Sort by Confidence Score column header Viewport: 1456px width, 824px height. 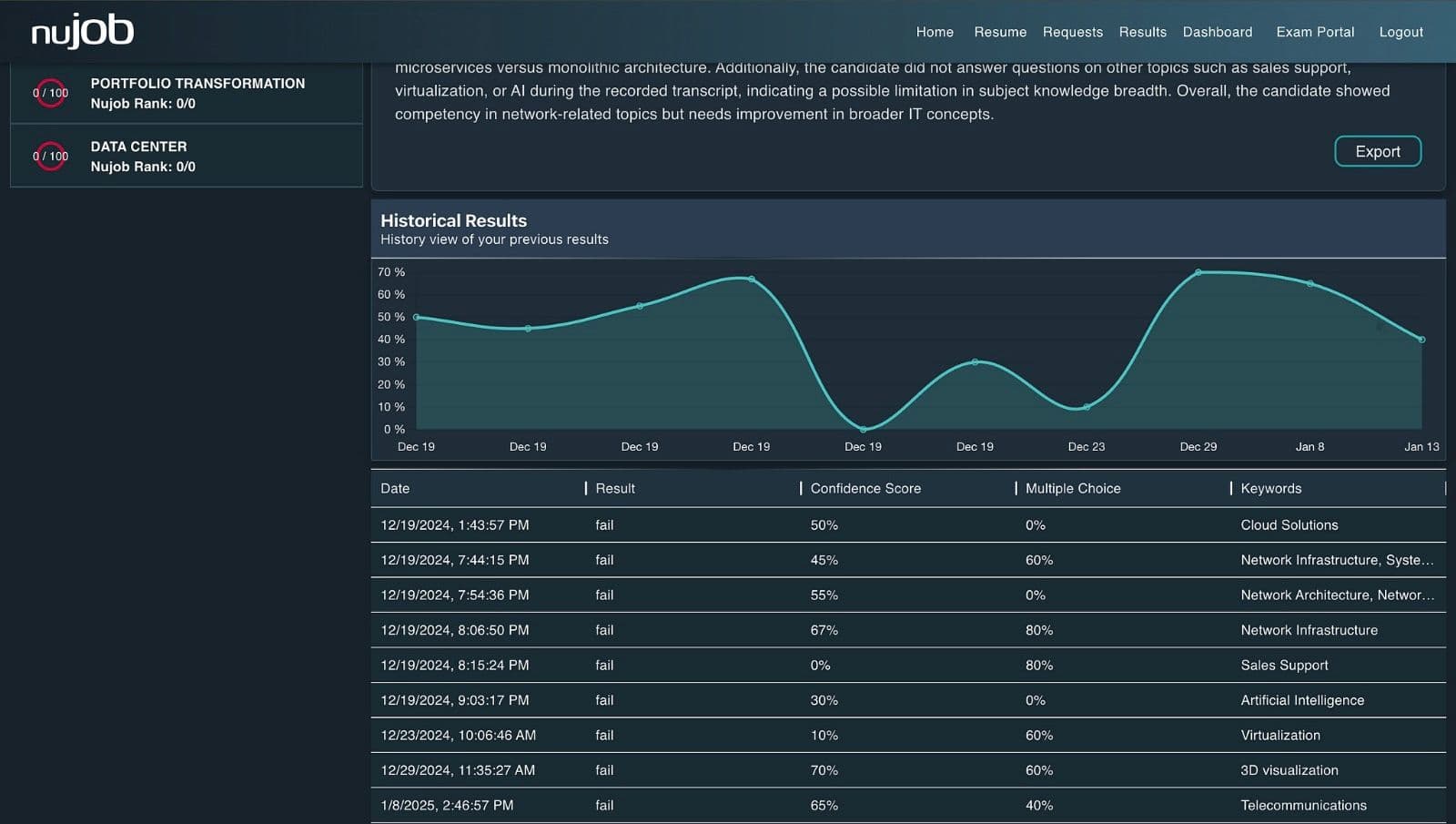pyautogui.click(x=865, y=489)
